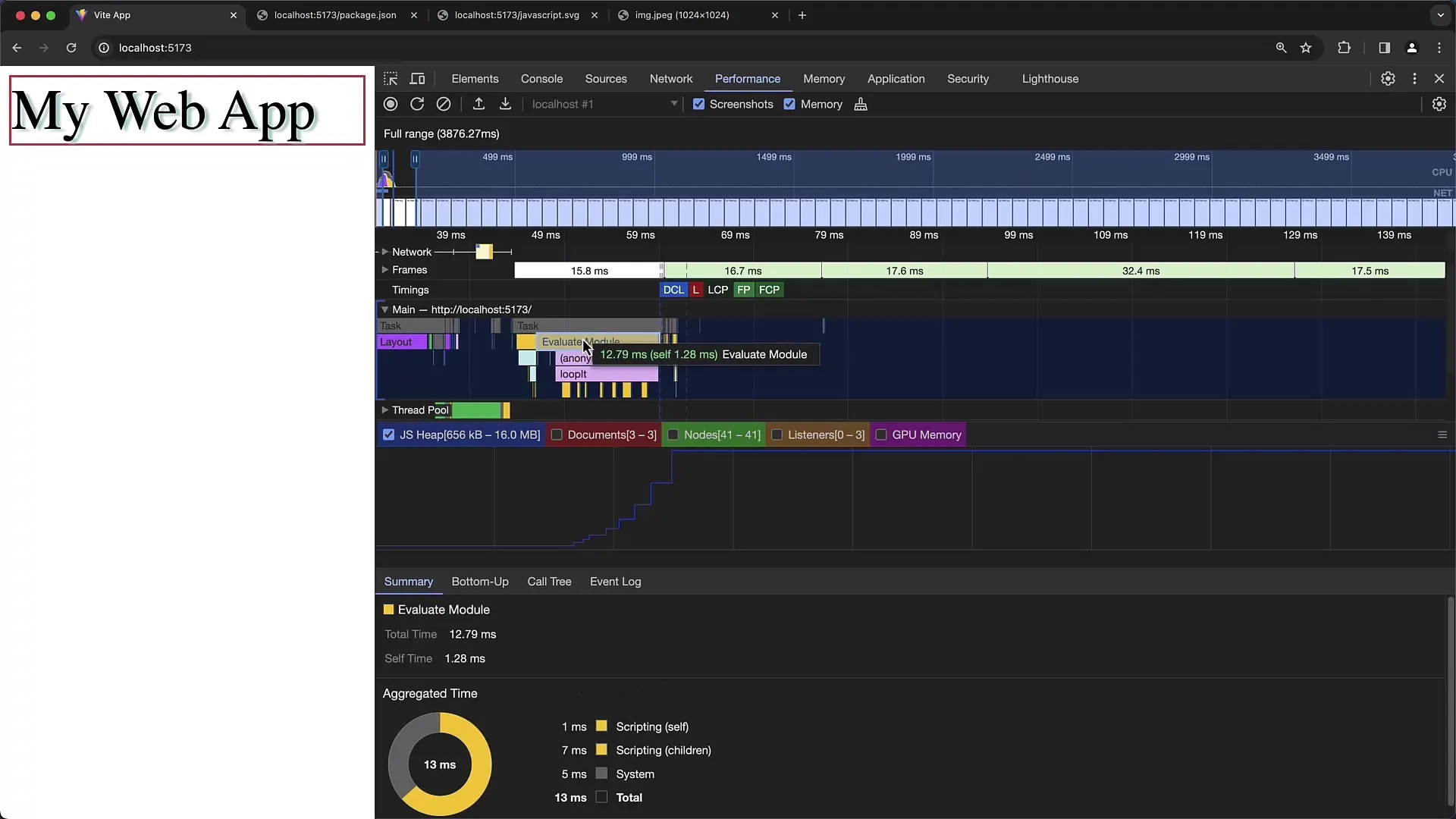Click the upload profile icon

478,104
